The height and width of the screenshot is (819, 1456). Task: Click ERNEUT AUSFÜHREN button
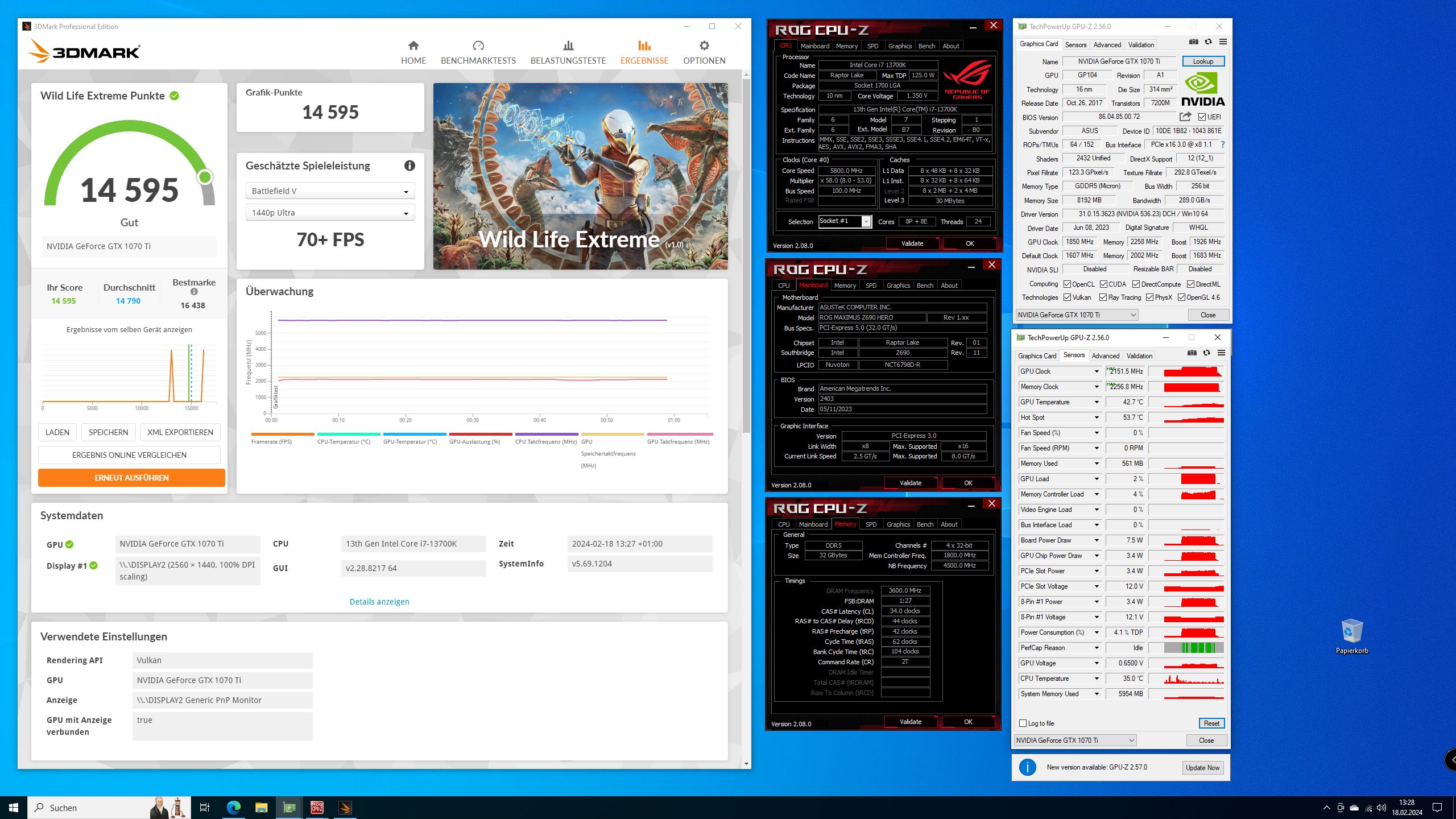pos(131,478)
